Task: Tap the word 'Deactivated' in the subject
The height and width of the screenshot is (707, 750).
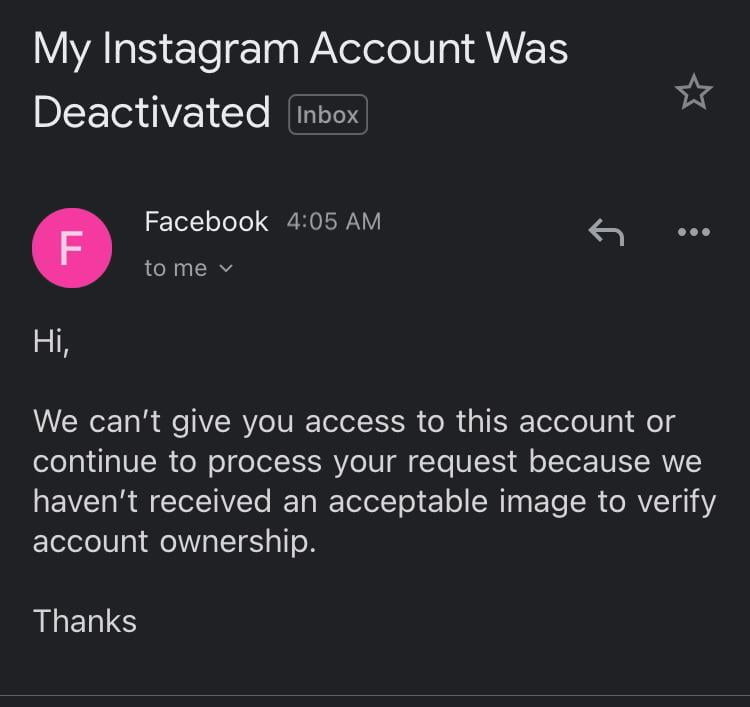Action: pyautogui.click(x=151, y=112)
